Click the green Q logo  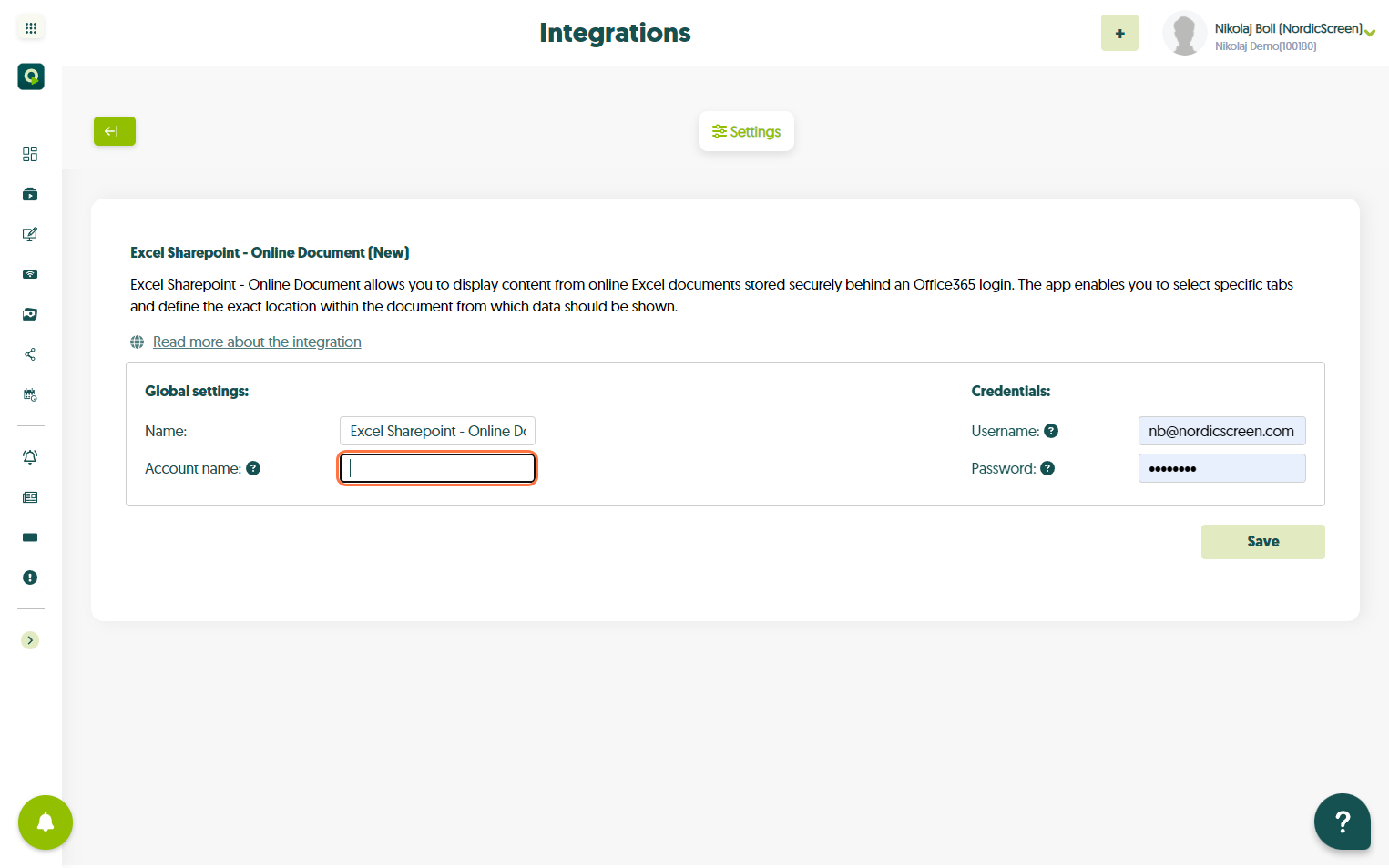31,77
